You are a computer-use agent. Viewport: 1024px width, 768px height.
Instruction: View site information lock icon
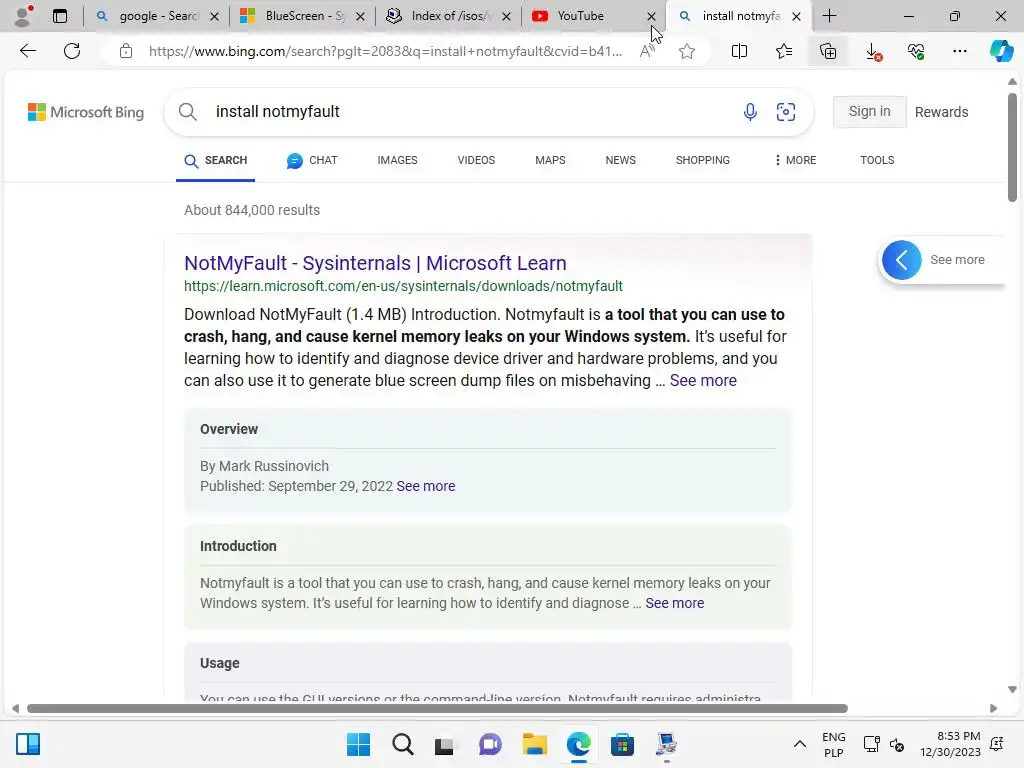pyautogui.click(x=126, y=51)
